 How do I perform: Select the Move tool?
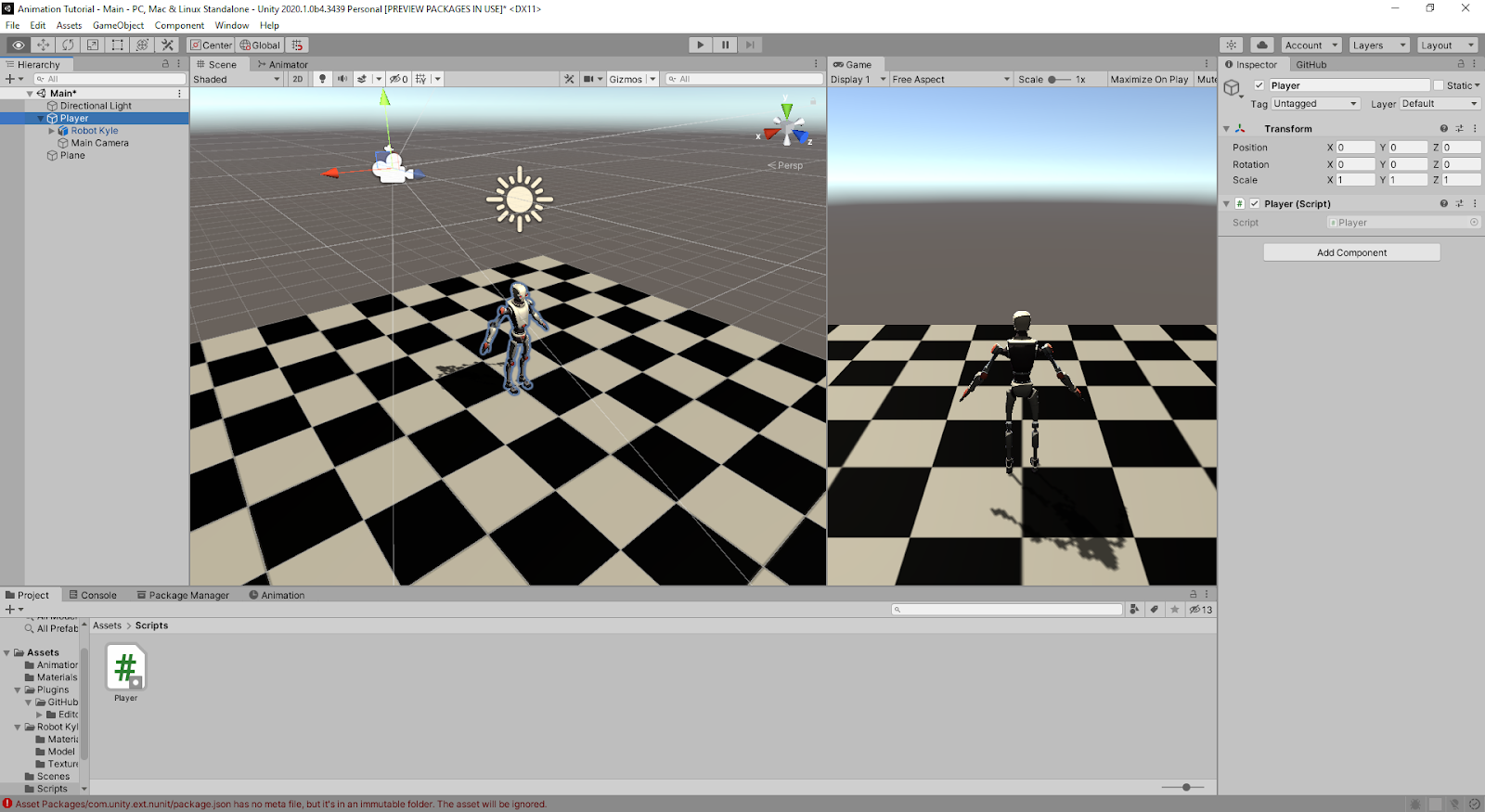click(x=43, y=45)
